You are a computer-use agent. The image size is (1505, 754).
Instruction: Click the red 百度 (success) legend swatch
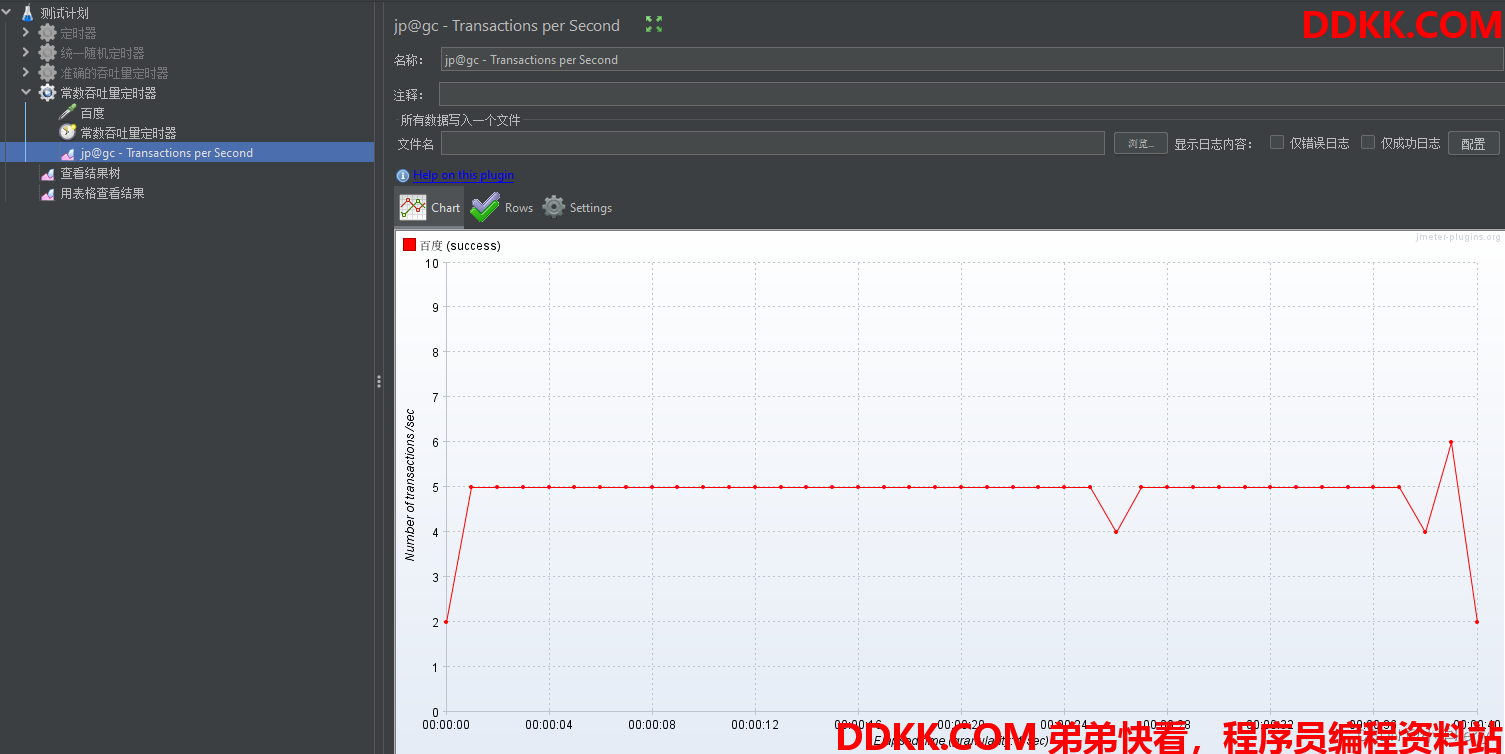409,245
